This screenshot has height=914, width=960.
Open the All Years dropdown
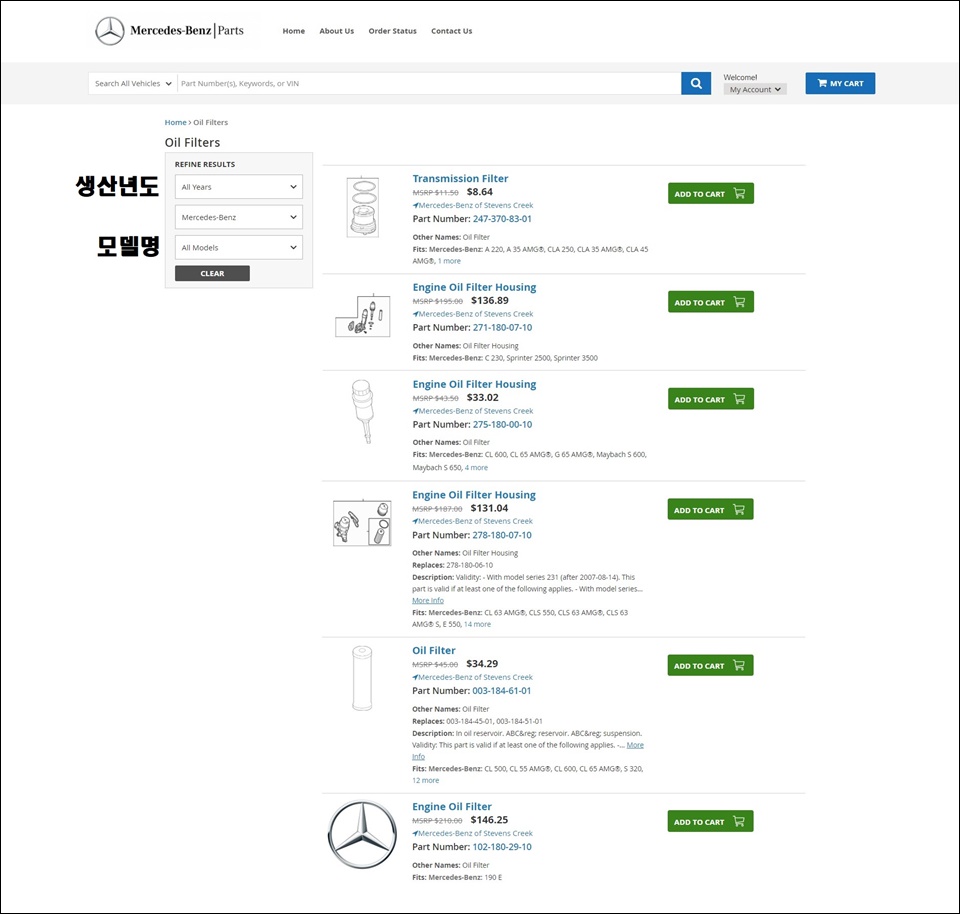(239, 187)
